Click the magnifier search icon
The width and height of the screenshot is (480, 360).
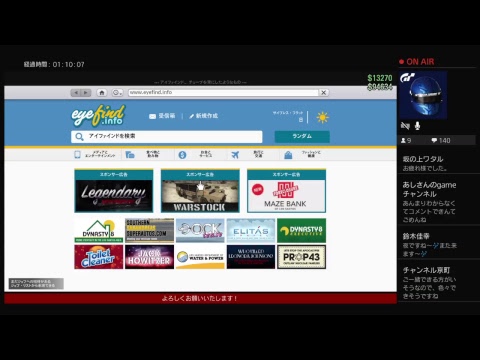(x=79, y=136)
